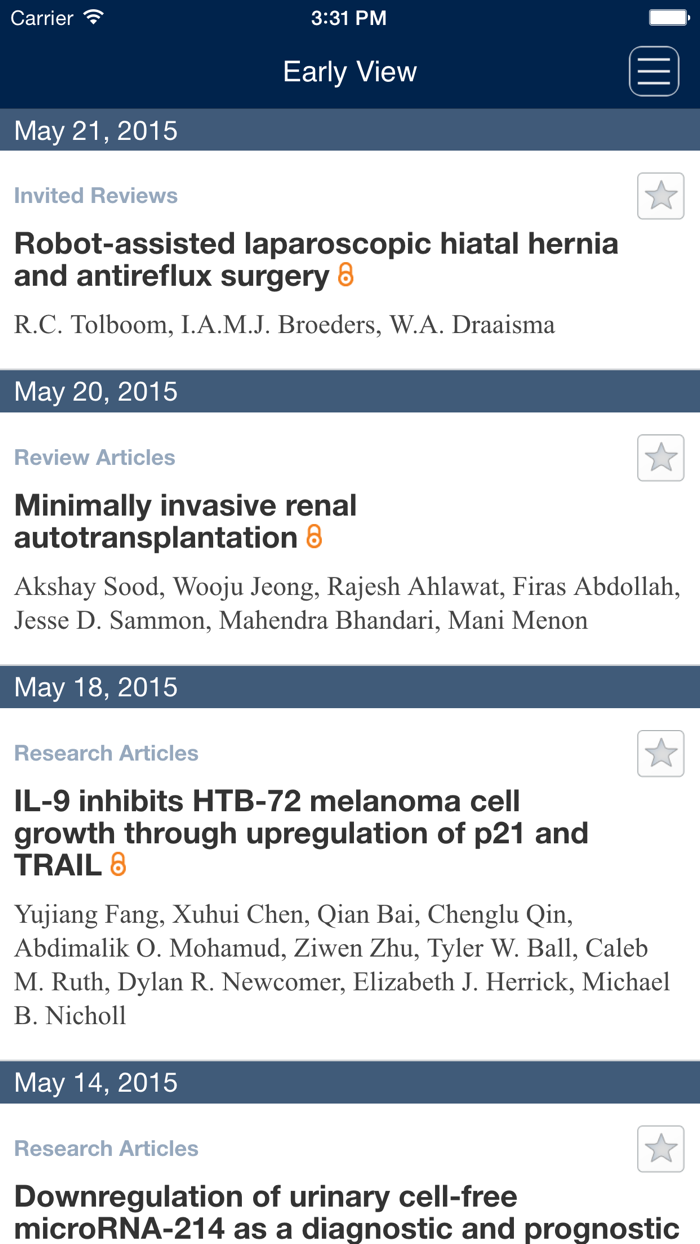Star the Downregulation microRNA-214 article

660,1149
